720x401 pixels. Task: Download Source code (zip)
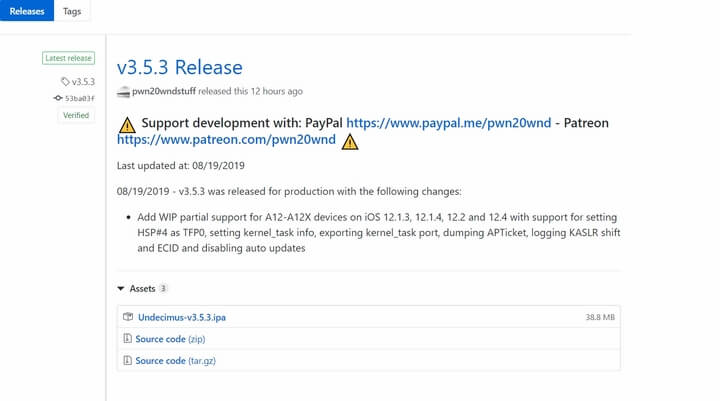[170, 339]
